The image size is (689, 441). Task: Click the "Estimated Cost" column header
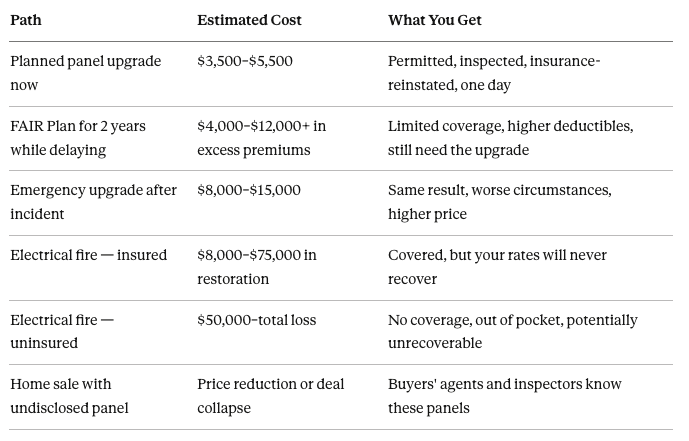pos(249,20)
